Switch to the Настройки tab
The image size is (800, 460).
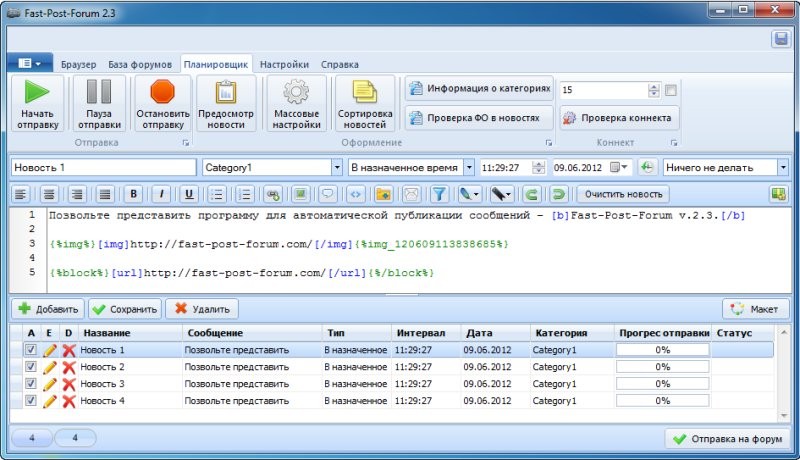284,63
